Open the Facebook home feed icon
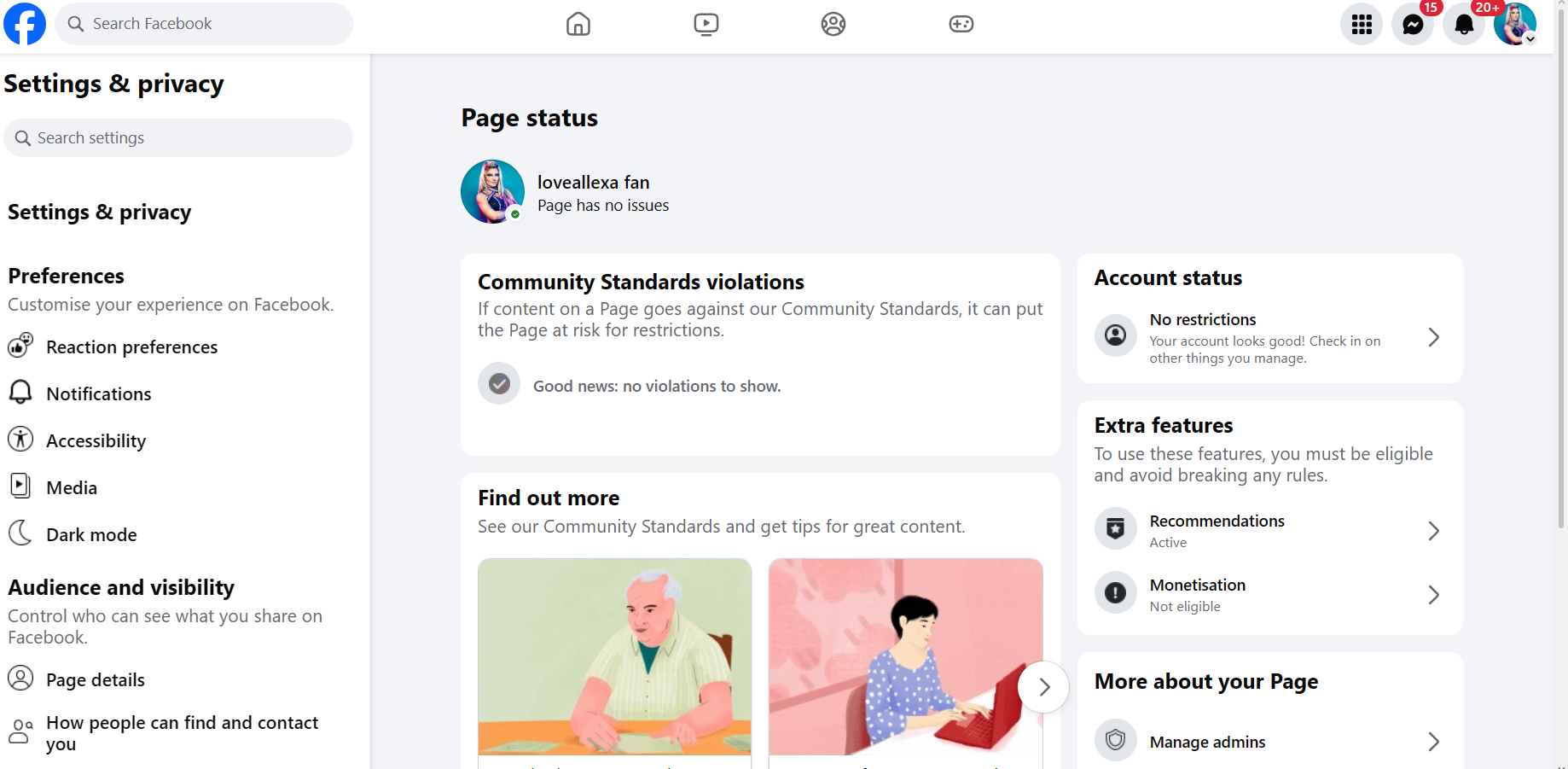This screenshot has height=769, width=1568. pos(578,24)
